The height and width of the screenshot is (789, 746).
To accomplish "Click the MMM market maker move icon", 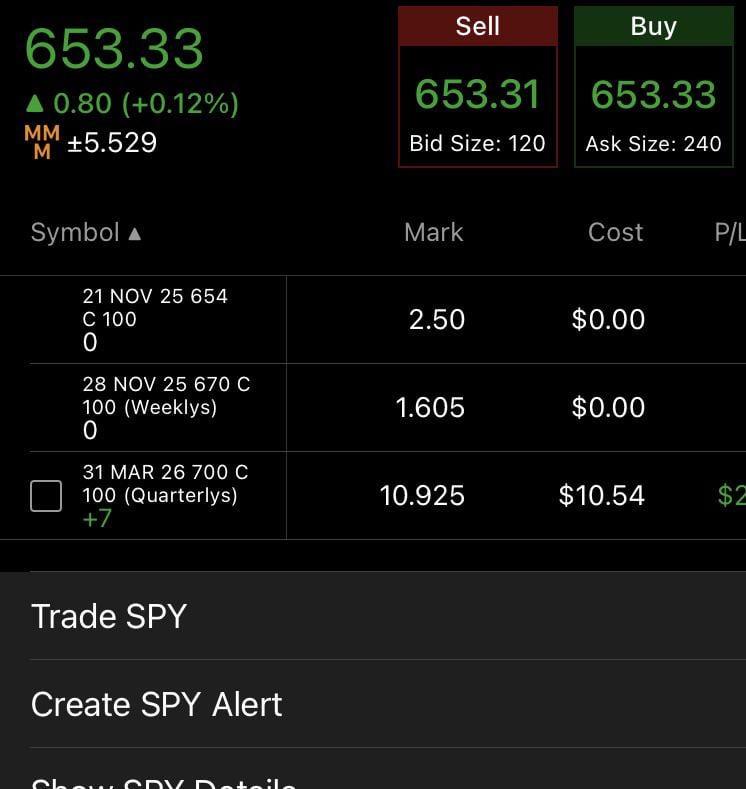I will (42, 143).
